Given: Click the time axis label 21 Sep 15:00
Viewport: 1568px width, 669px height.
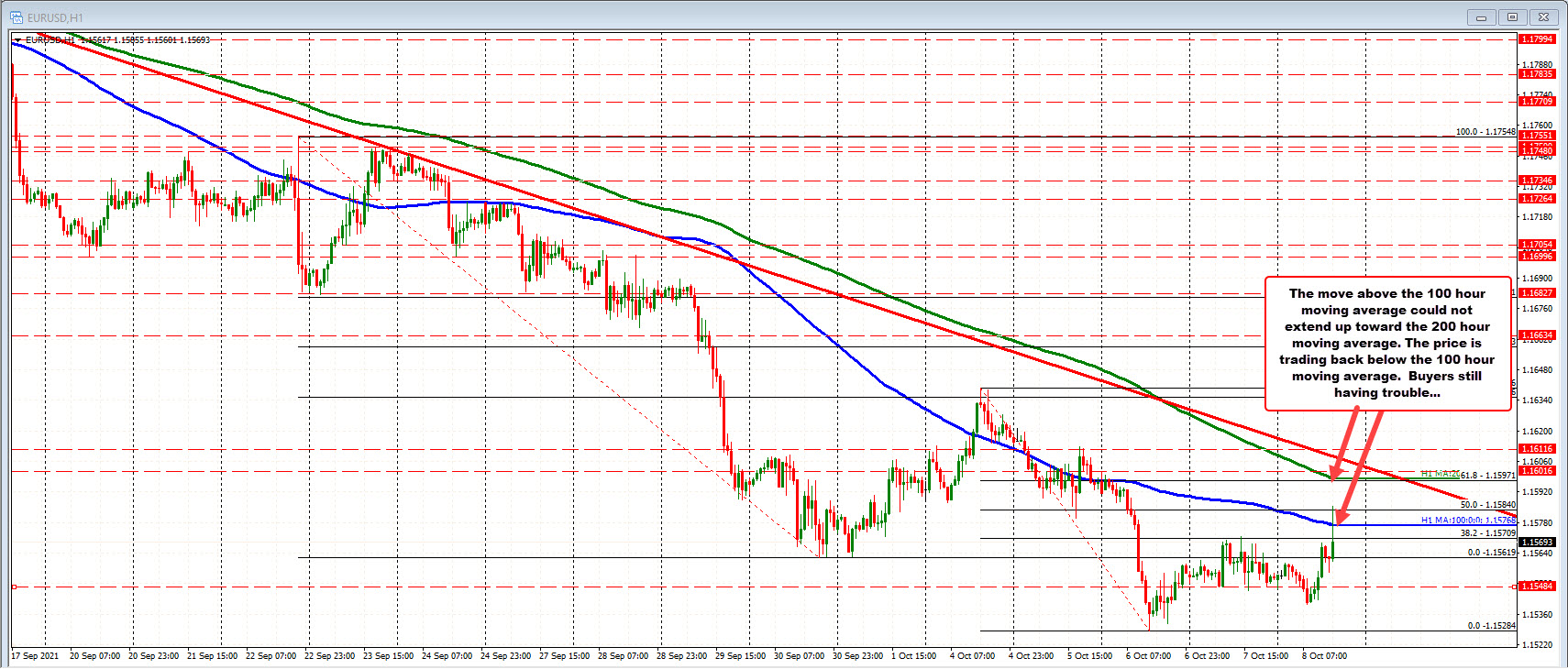Looking at the screenshot, I should (212, 656).
